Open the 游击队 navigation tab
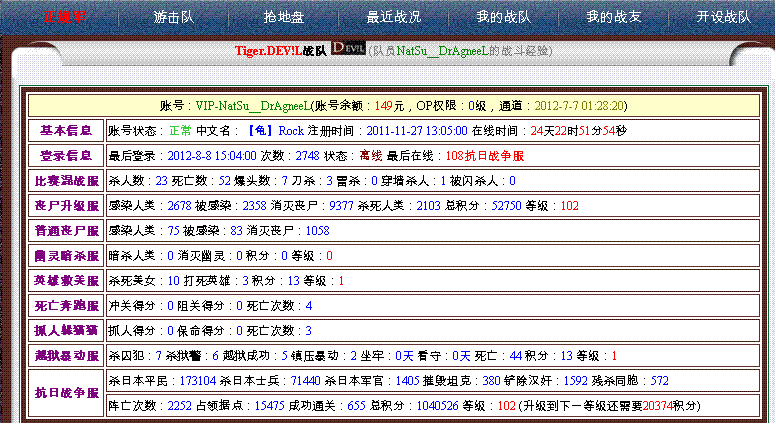Screen dimensions: 776x432 click(174, 17)
